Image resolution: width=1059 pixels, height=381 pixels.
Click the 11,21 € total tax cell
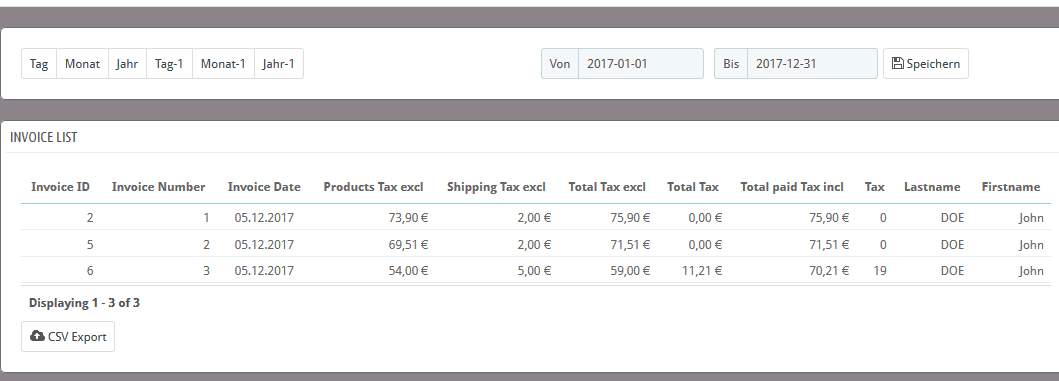click(702, 270)
